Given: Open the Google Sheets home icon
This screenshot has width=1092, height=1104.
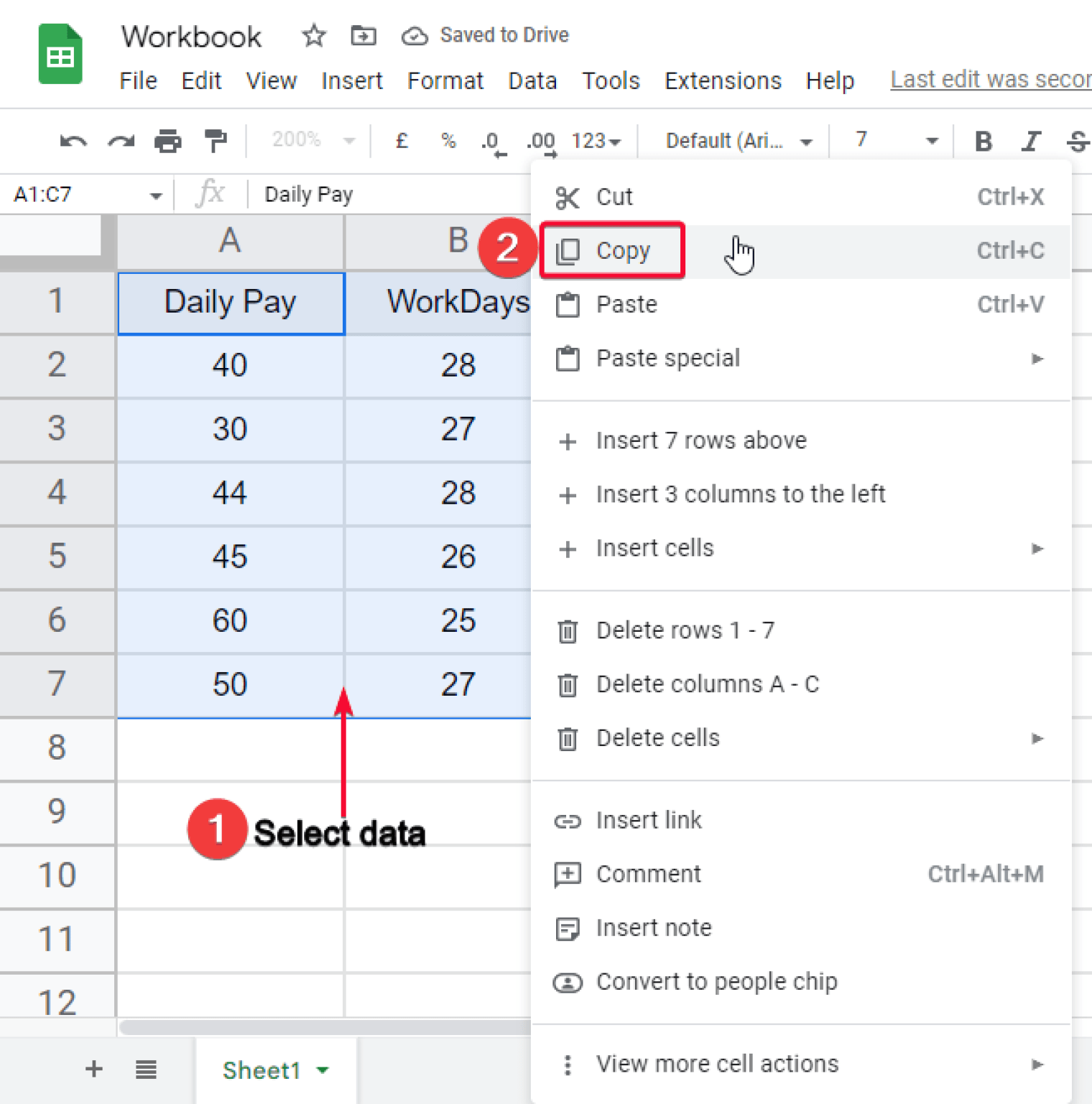Looking at the screenshot, I should [x=60, y=54].
